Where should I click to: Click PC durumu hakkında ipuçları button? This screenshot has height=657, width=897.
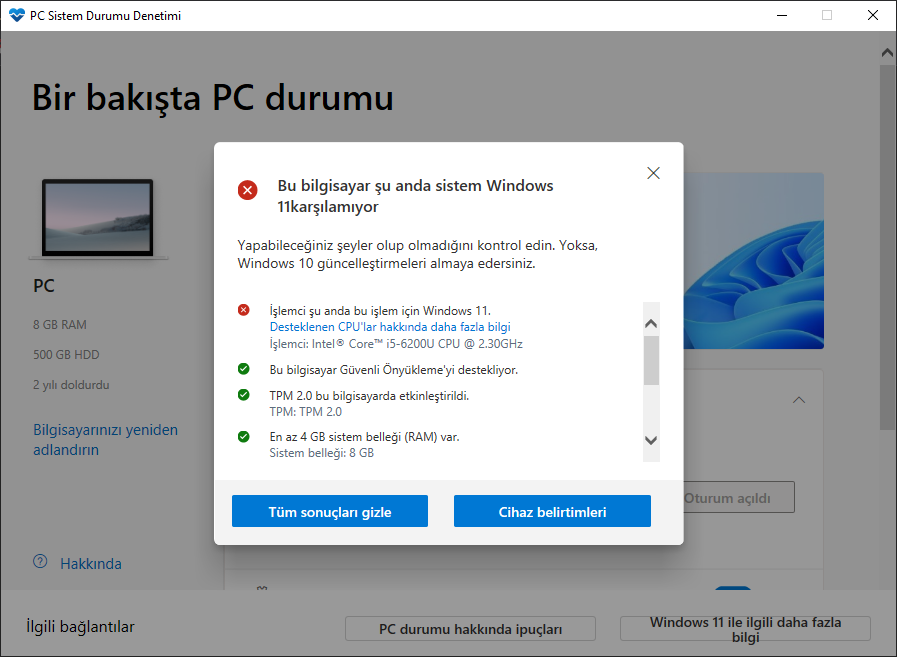[x=470, y=629]
